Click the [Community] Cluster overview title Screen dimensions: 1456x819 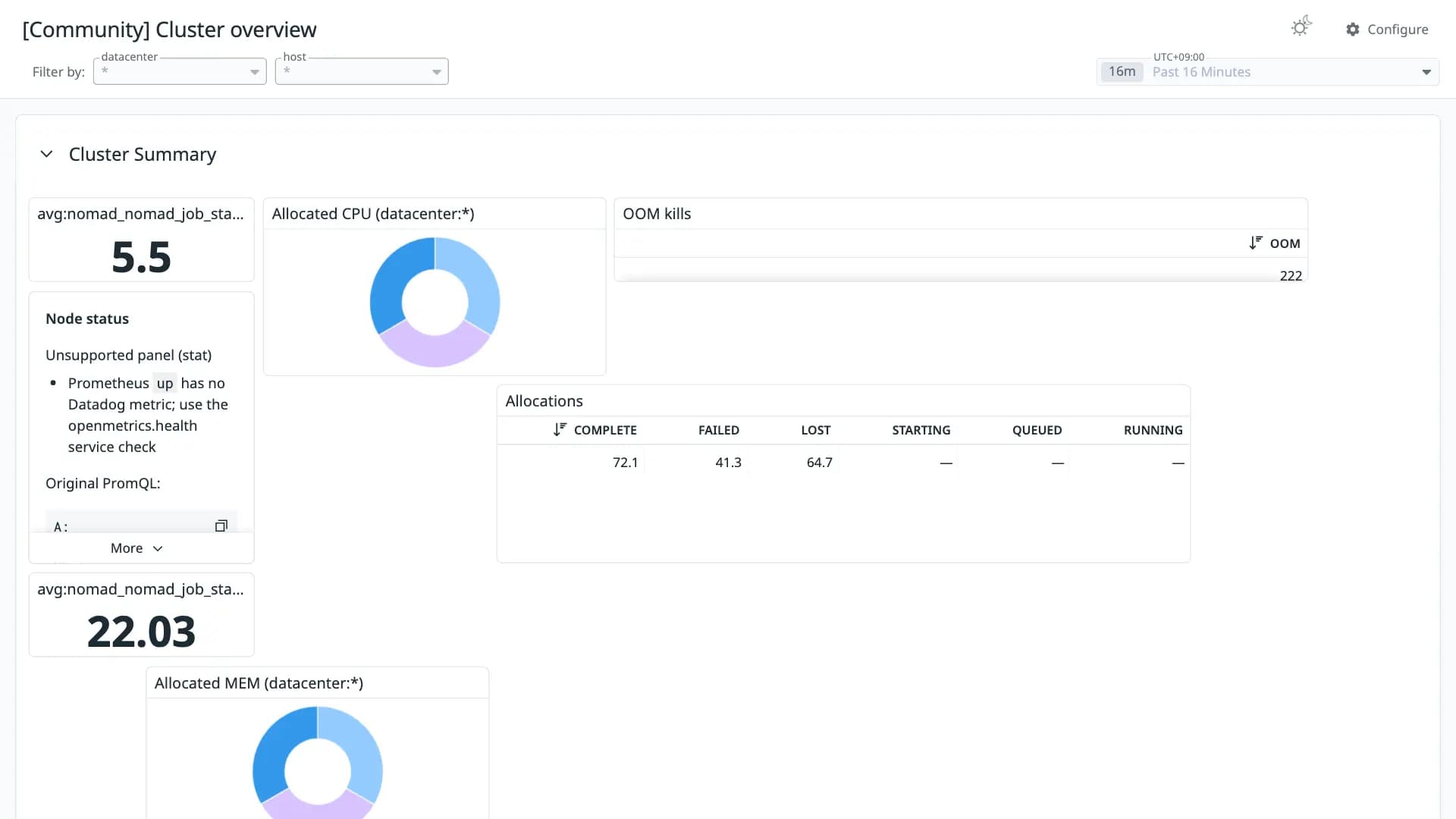tap(169, 30)
